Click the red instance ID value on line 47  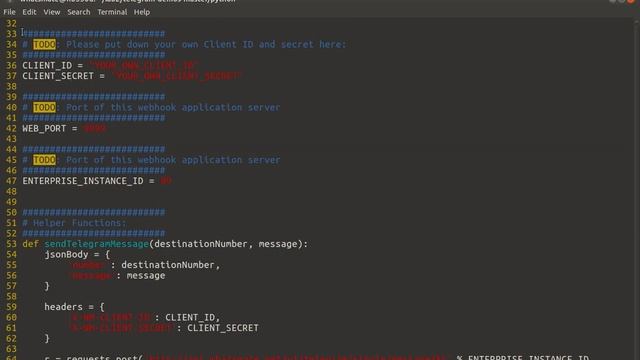(165, 181)
